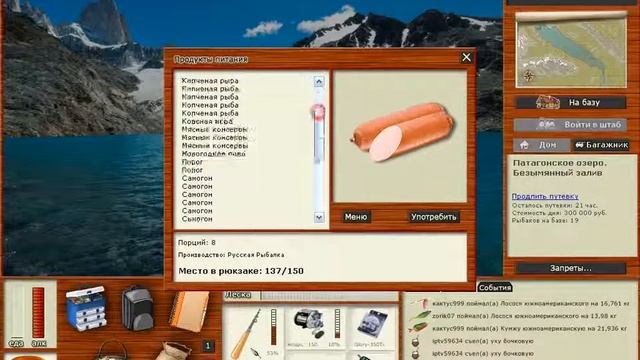Click the sausage product image
Image resolution: width=640 pixels, height=360 pixels.
tap(403, 132)
